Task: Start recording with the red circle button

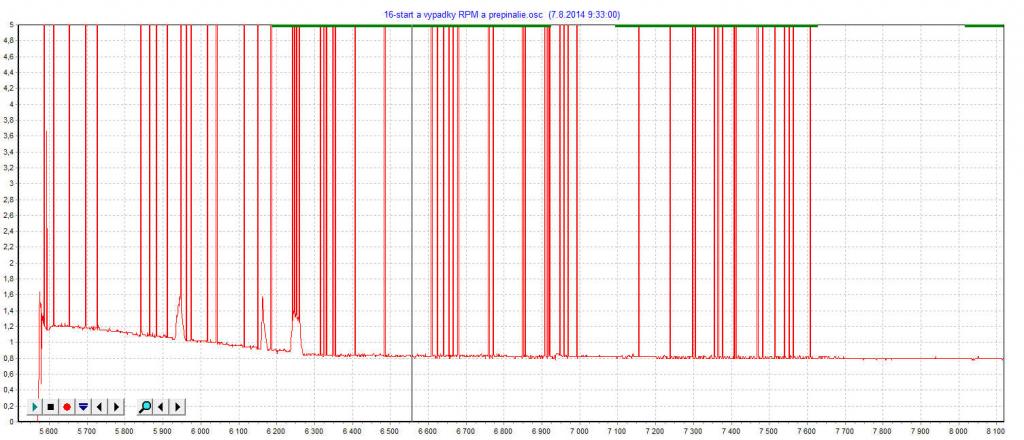Action: point(67,407)
